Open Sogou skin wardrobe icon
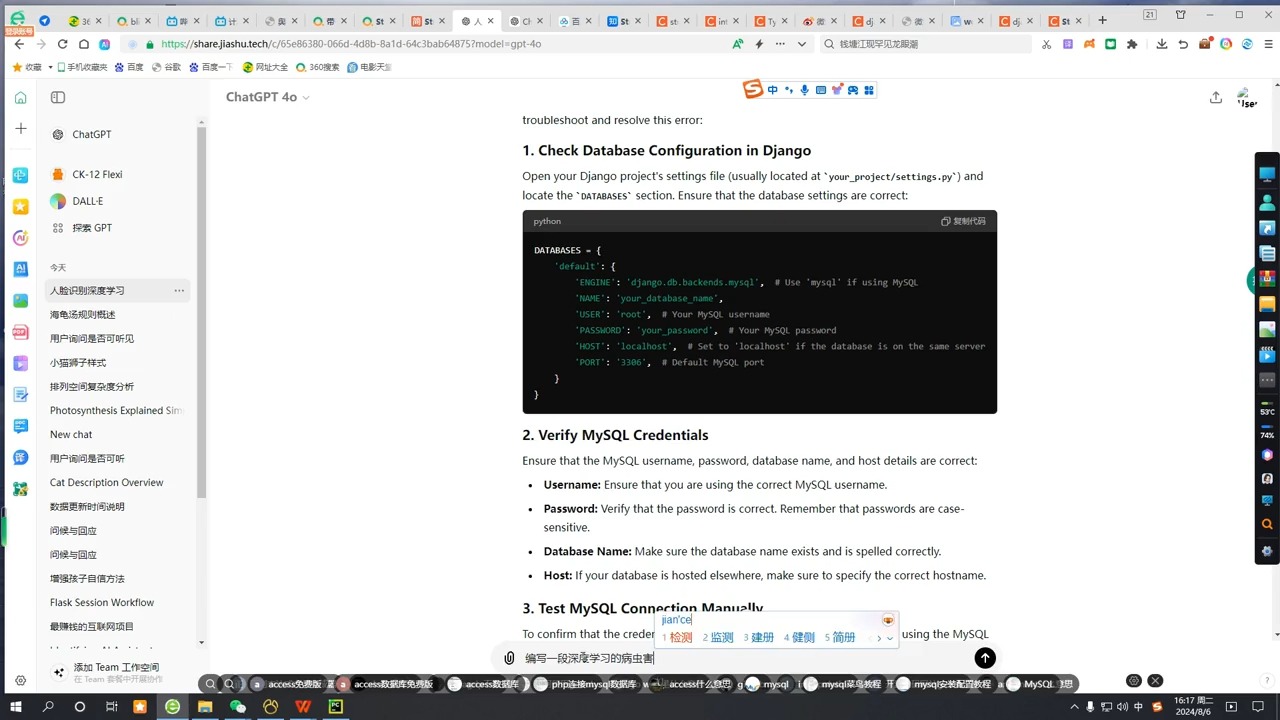The image size is (1280, 720). [x=837, y=89]
